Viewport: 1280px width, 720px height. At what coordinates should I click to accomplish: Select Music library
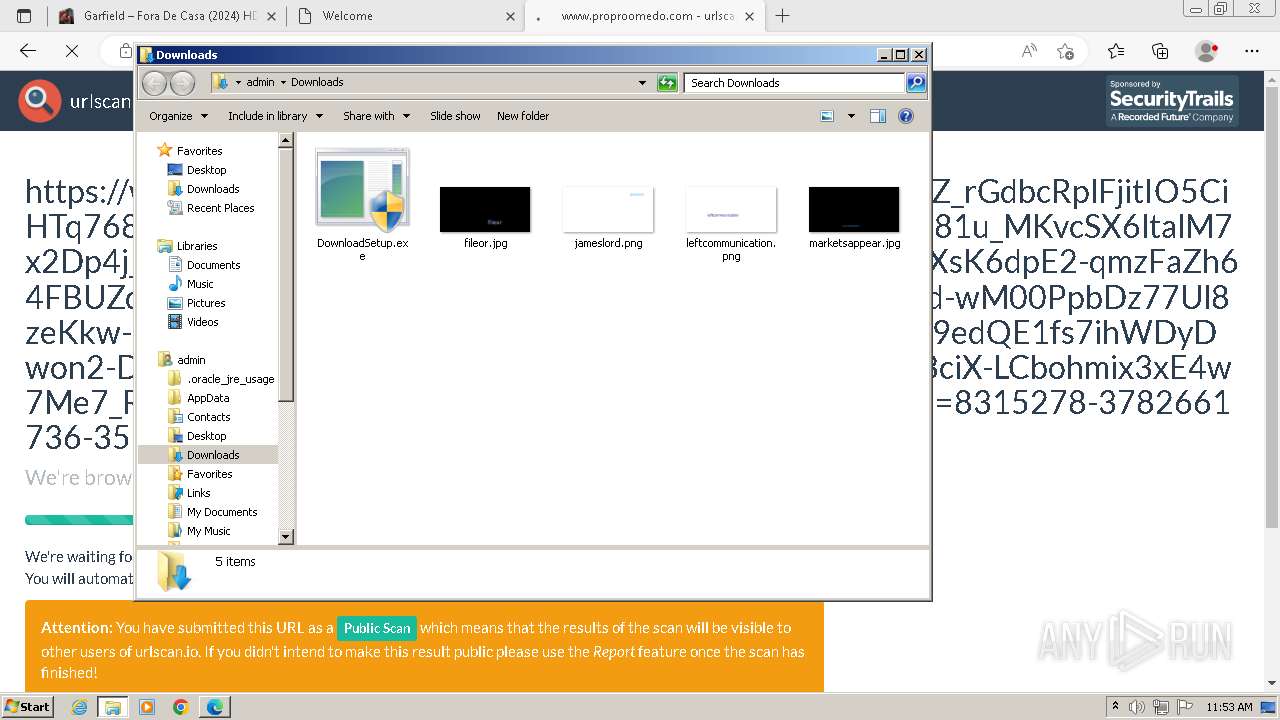(x=200, y=284)
